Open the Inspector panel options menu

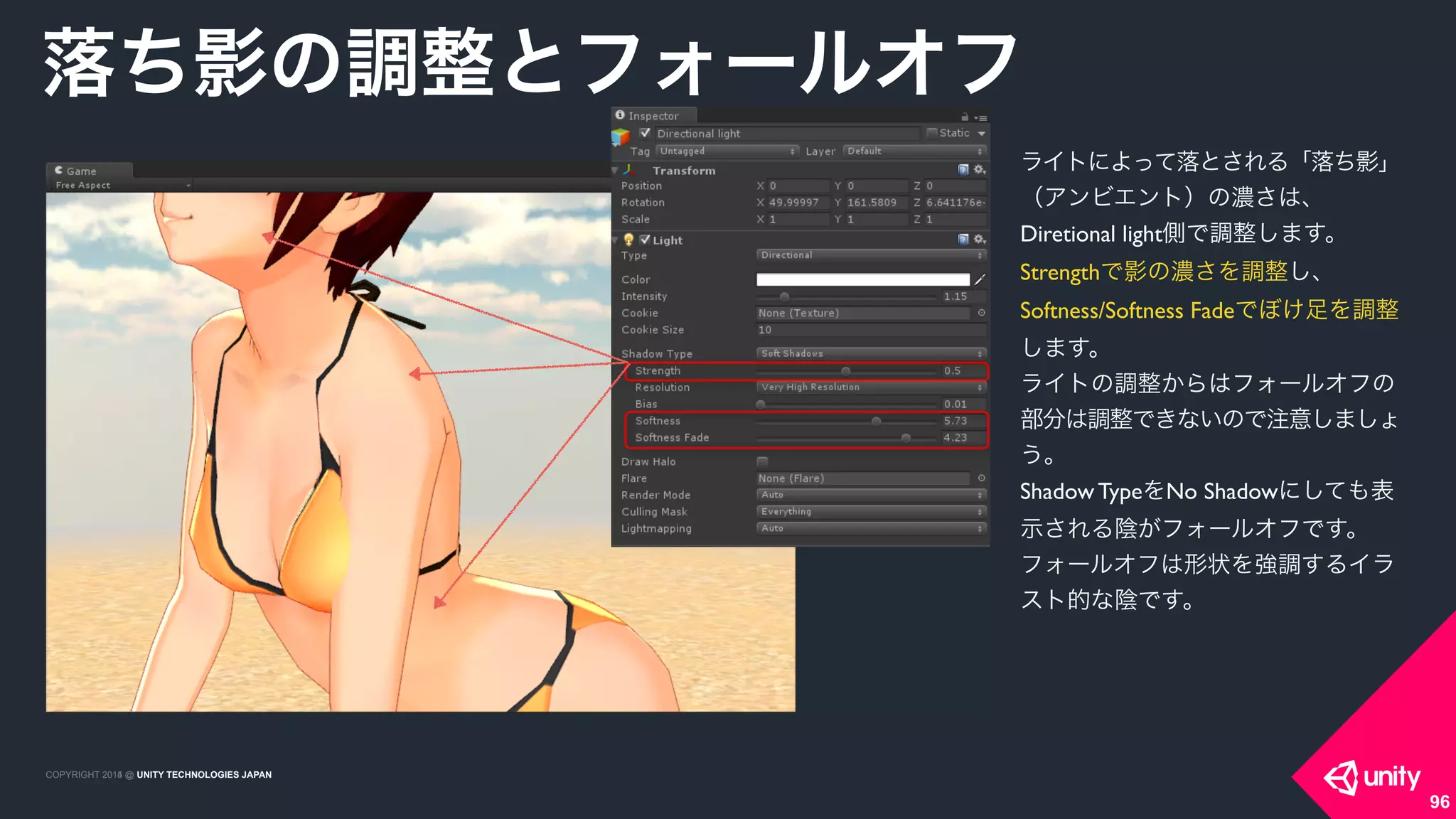pyautogui.click(x=981, y=117)
